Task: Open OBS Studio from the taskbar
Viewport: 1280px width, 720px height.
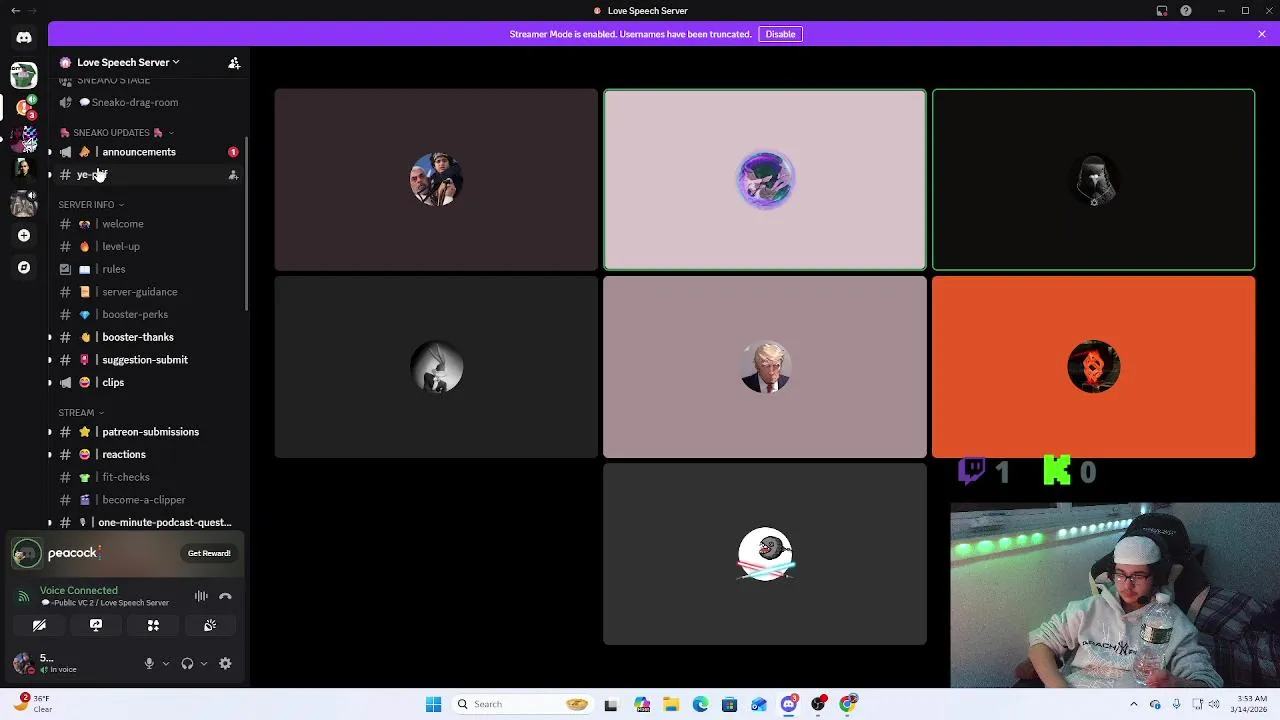Action: pyautogui.click(x=818, y=704)
